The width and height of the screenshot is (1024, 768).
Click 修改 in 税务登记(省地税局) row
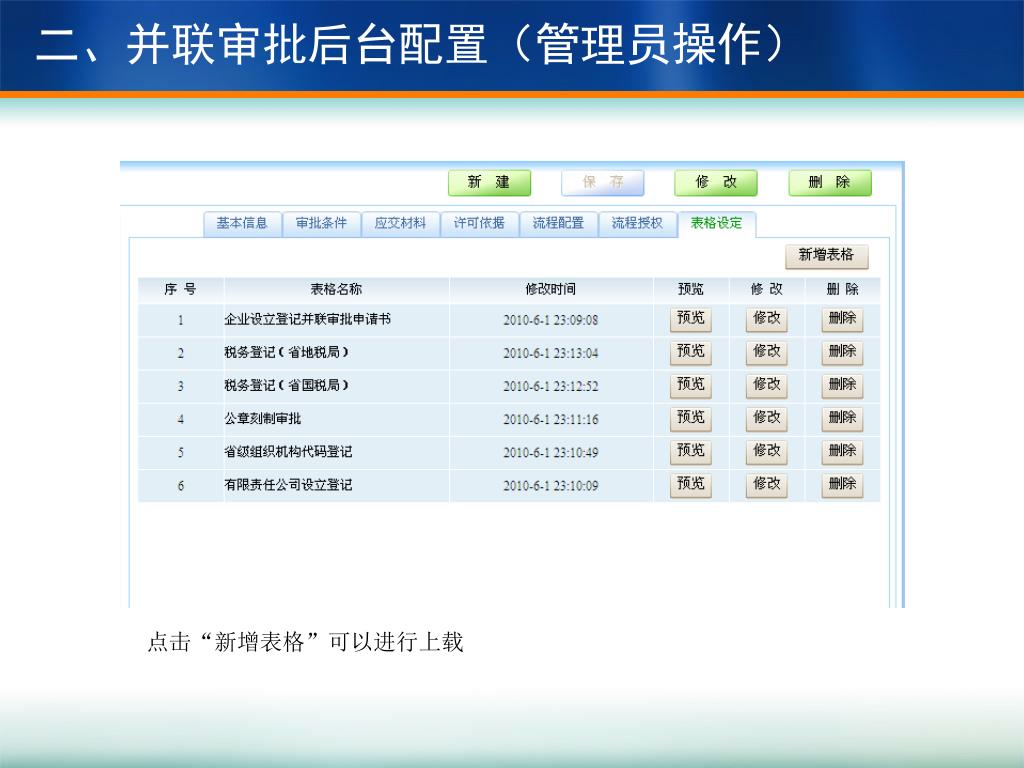point(766,352)
